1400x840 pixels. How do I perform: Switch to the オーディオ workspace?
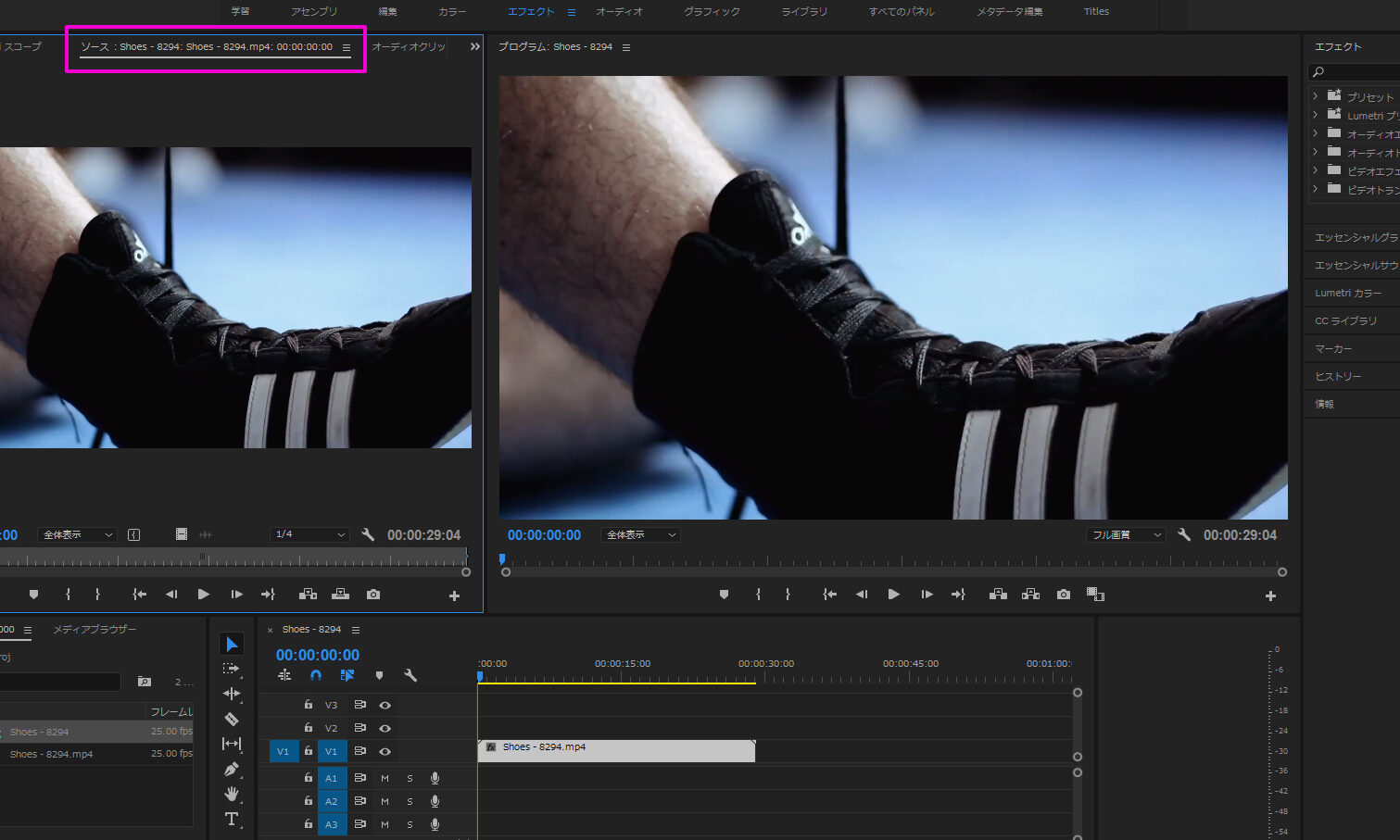coord(619,11)
